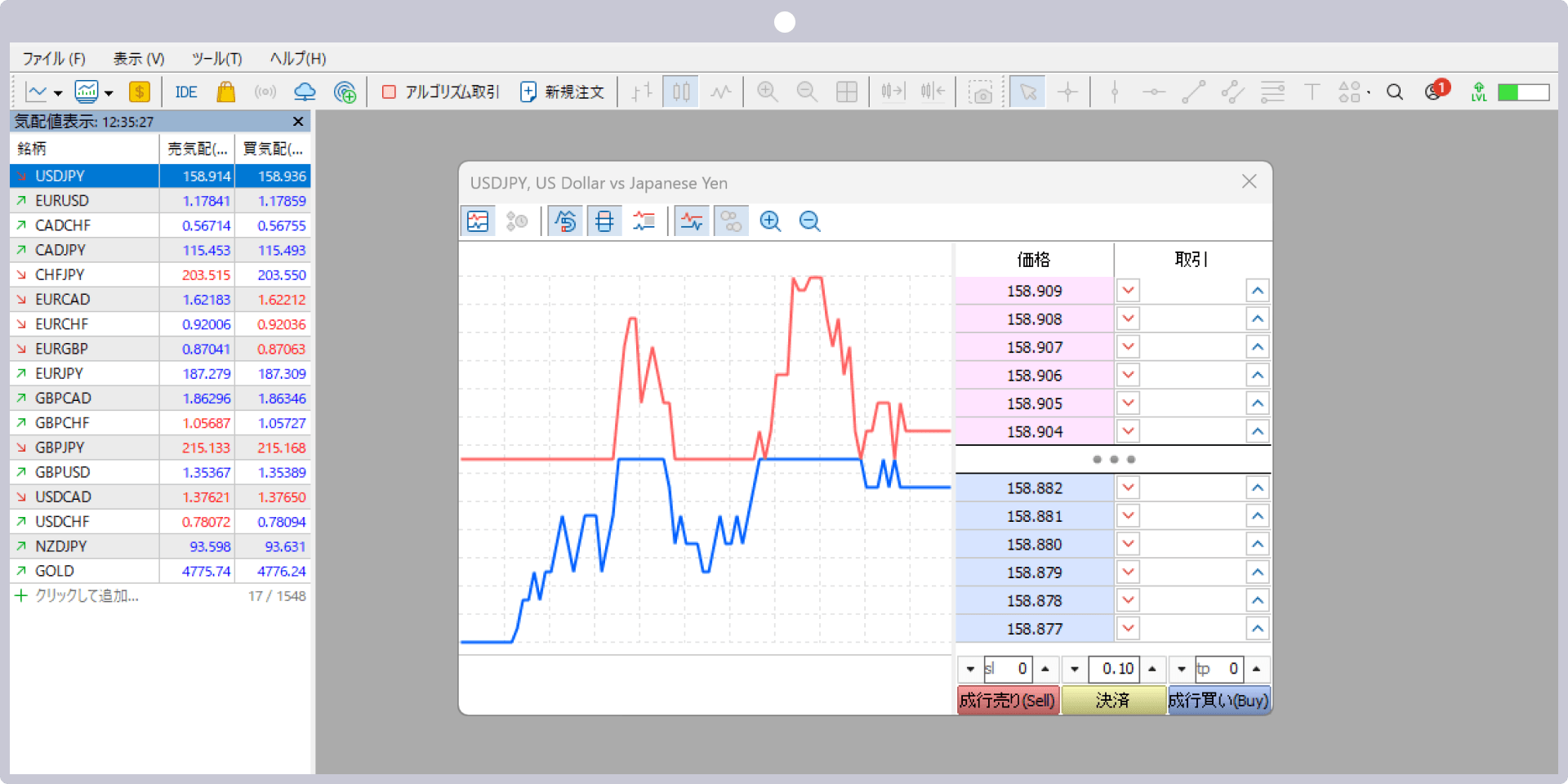Image resolution: width=1568 pixels, height=784 pixels.
Task: Open the volume 0.10 dropdown arrow
Action: pyautogui.click(x=1075, y=670)
